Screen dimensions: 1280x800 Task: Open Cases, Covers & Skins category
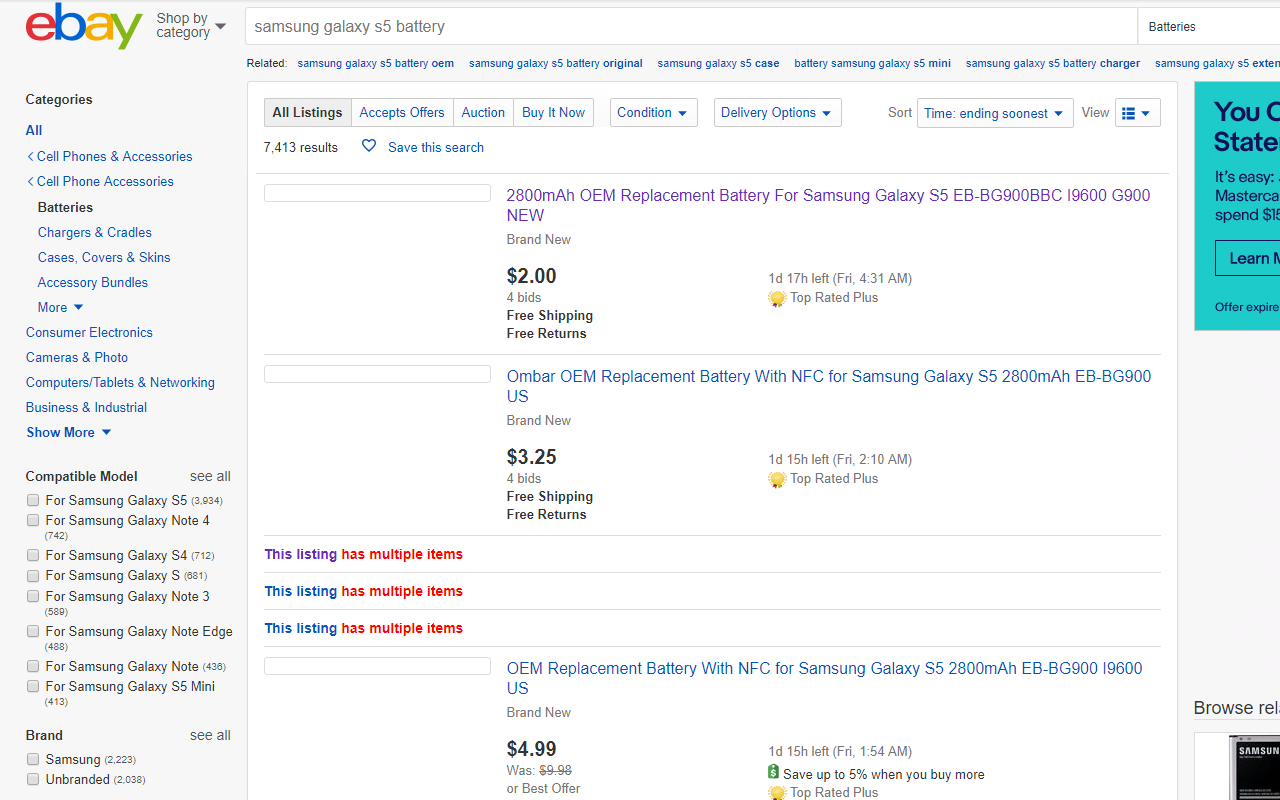pos(104,257)
